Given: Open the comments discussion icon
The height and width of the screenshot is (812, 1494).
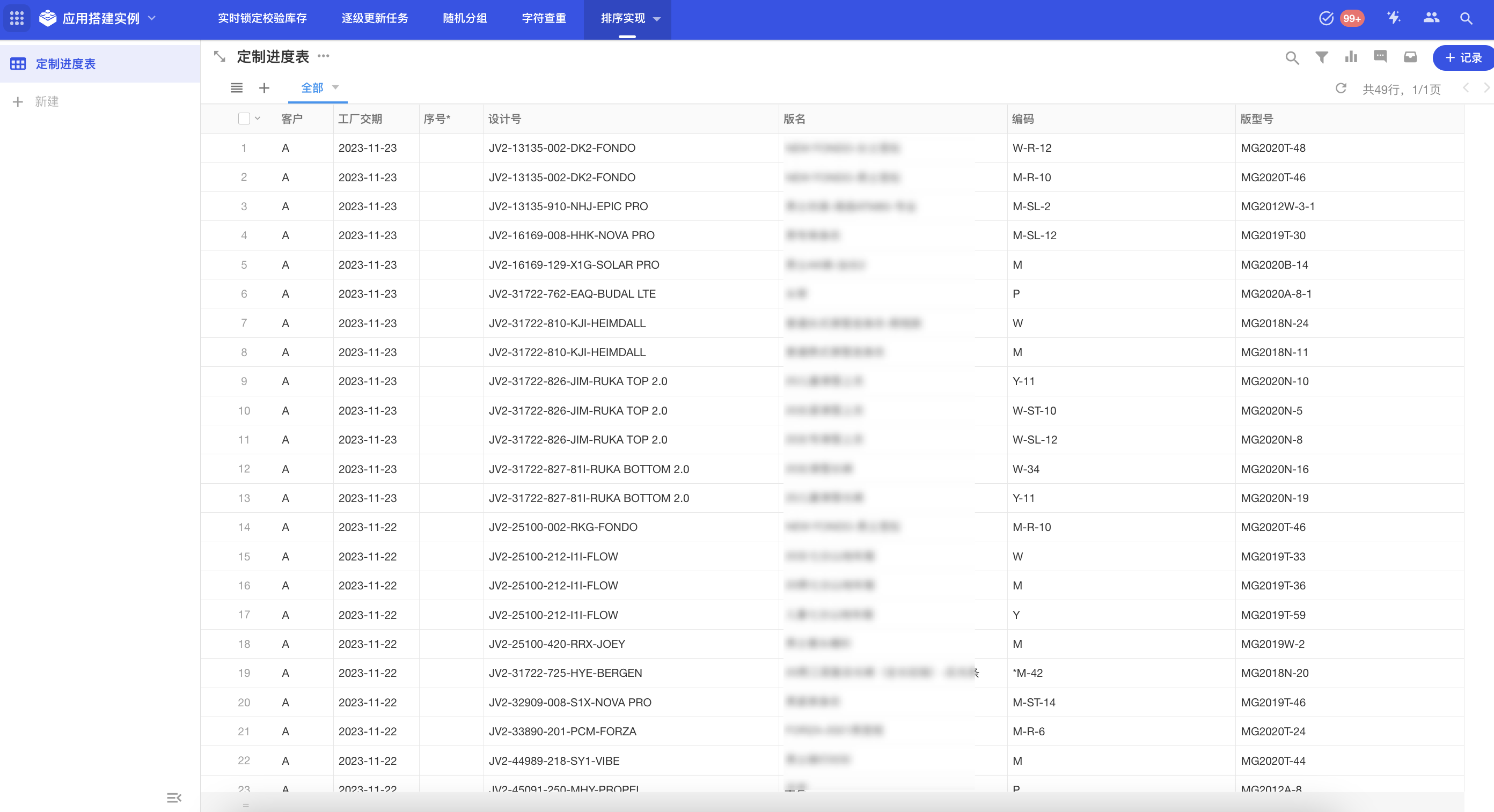Looking at the screenshot, I should tap(1380, 57).
